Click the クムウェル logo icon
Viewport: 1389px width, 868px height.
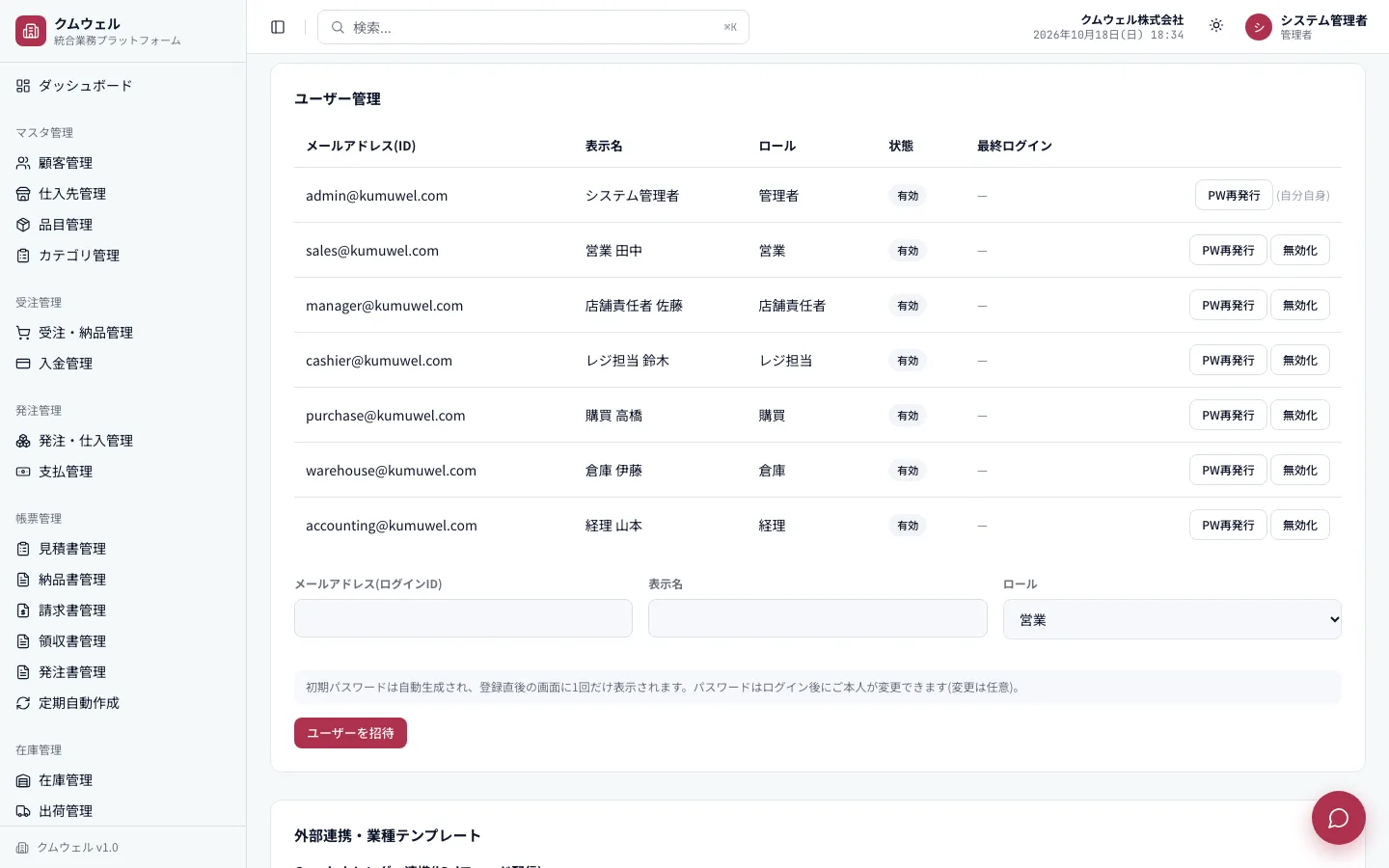[31, 31]
